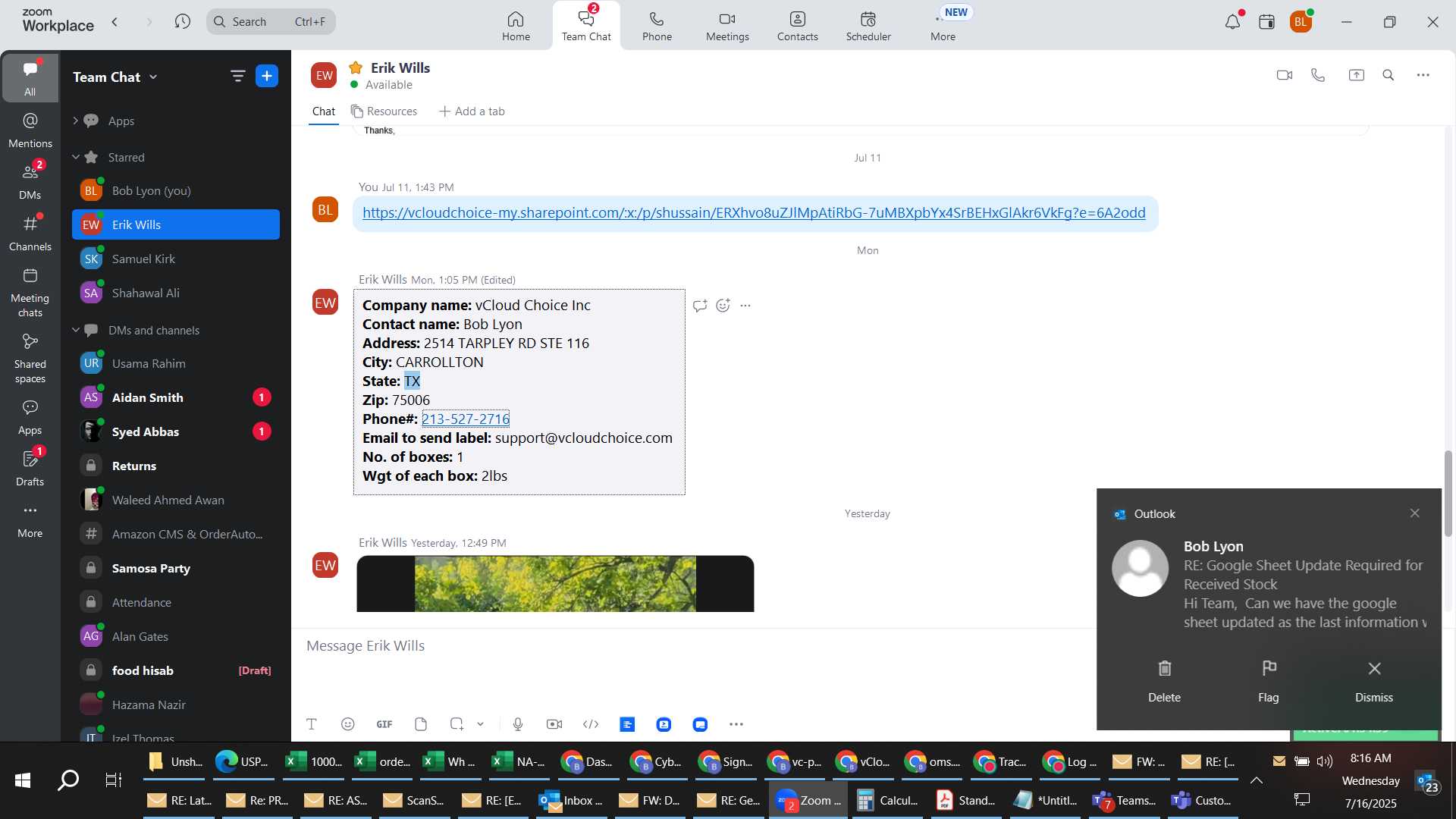This screenshot has height=819, width=1456.
Task: Toggle the text formatting toolbar
Action: tap(312, 724)
